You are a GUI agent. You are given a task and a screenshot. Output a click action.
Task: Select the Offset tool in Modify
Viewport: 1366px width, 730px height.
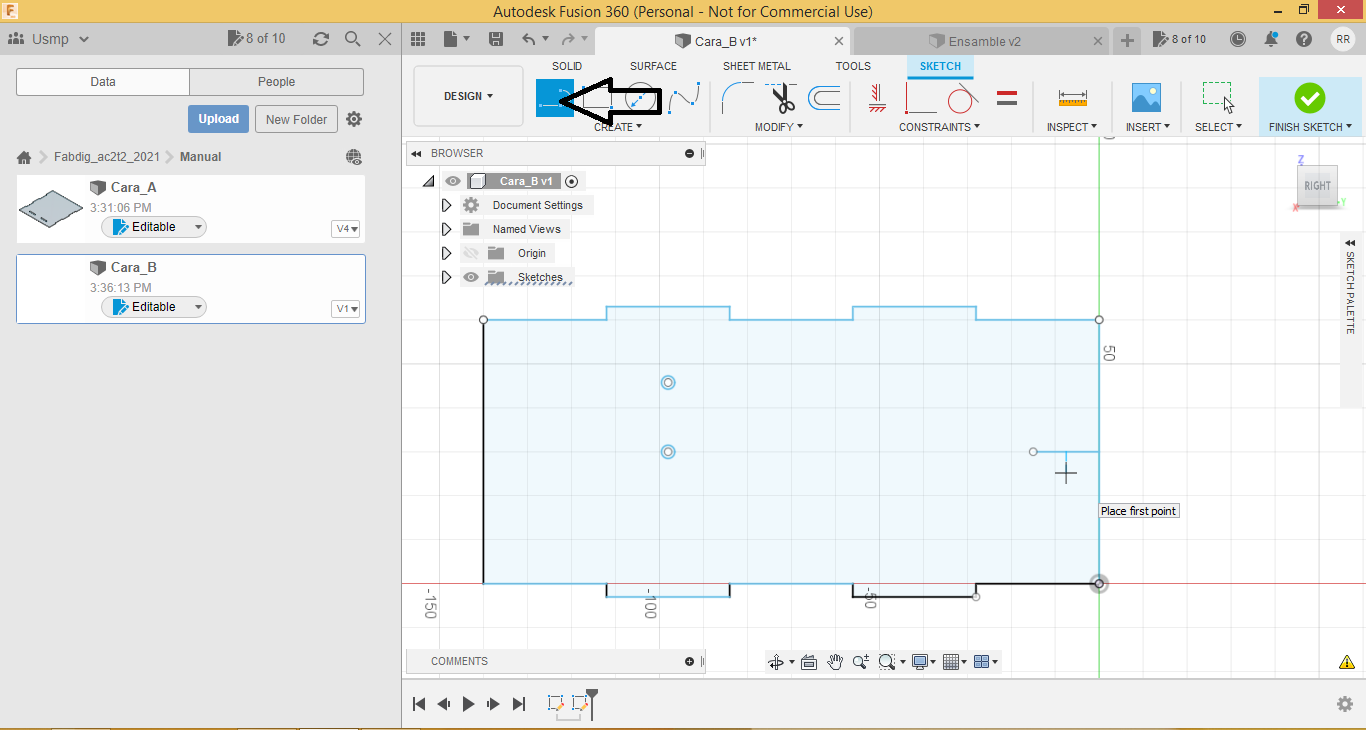(824, 98)
